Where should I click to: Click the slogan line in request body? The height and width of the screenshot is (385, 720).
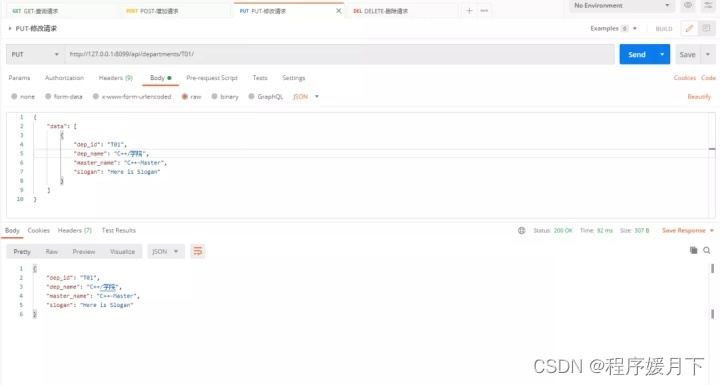(117, 172)
